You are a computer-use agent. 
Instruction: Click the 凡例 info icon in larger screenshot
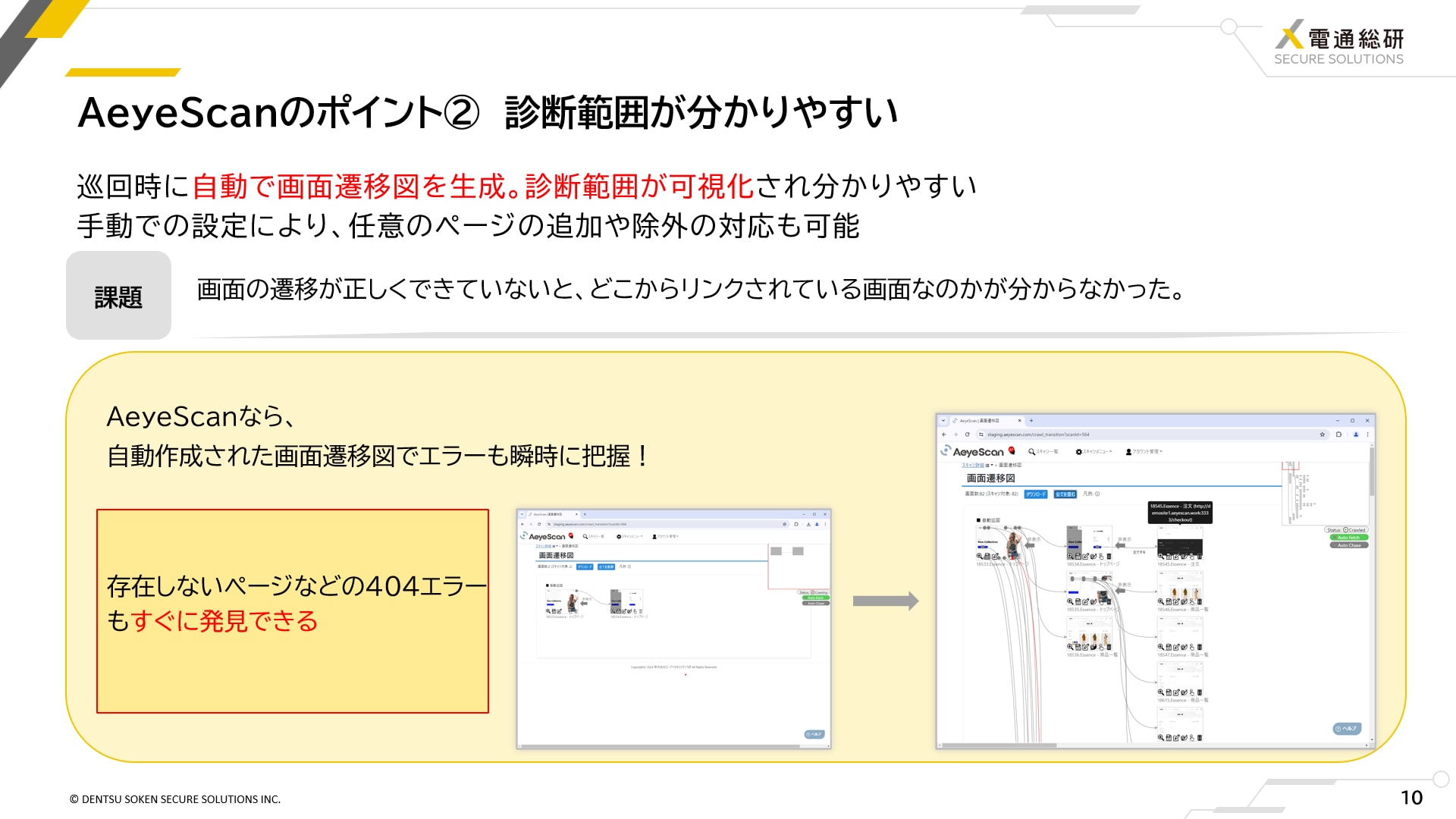point(1097,494)
